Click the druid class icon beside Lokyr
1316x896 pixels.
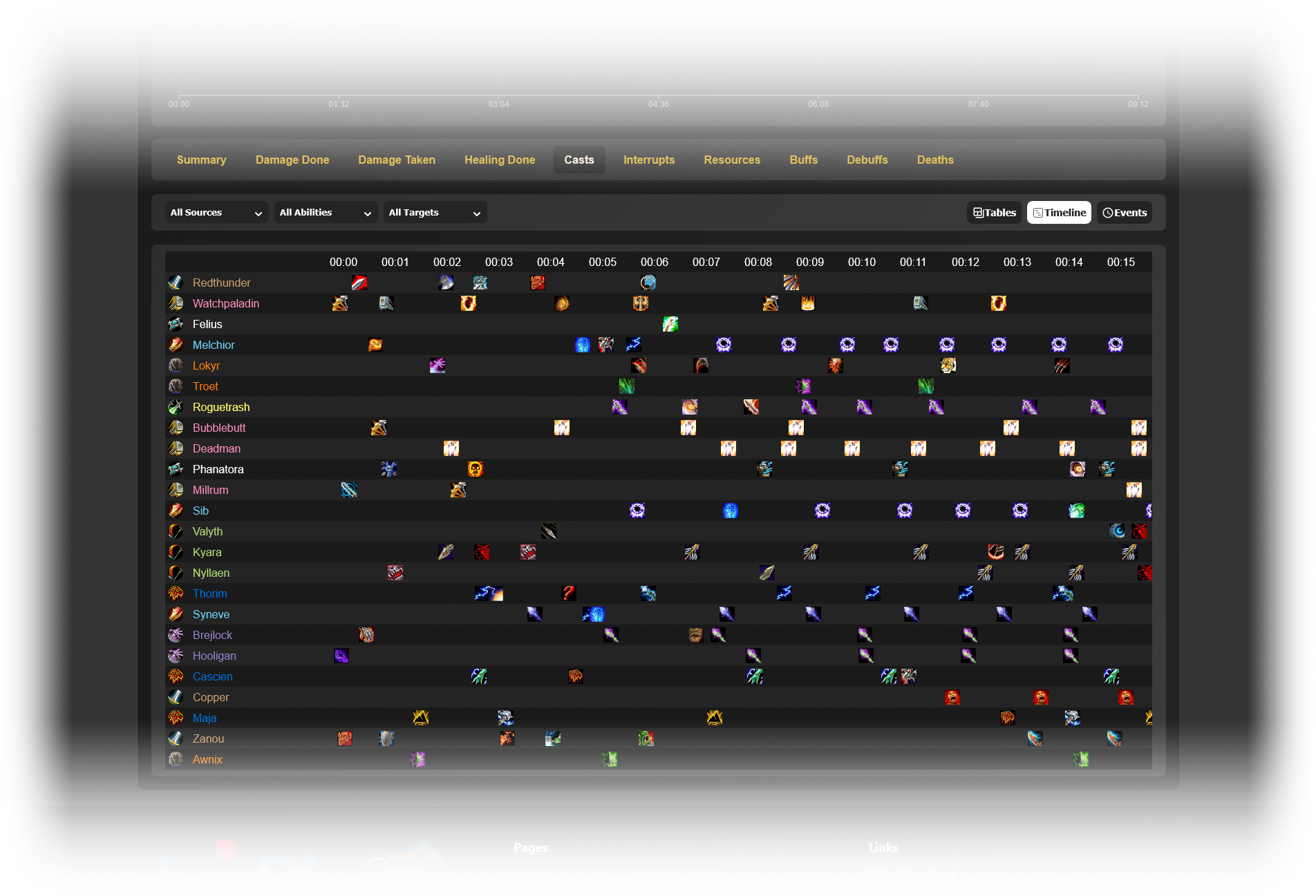pyautogui.click(x=176, y=365)
